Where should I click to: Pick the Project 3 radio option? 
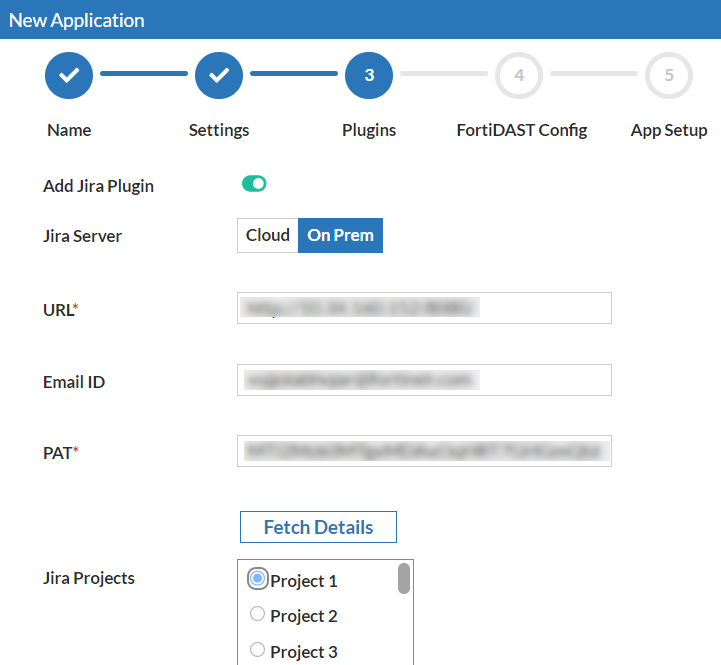tap(258, 649)
